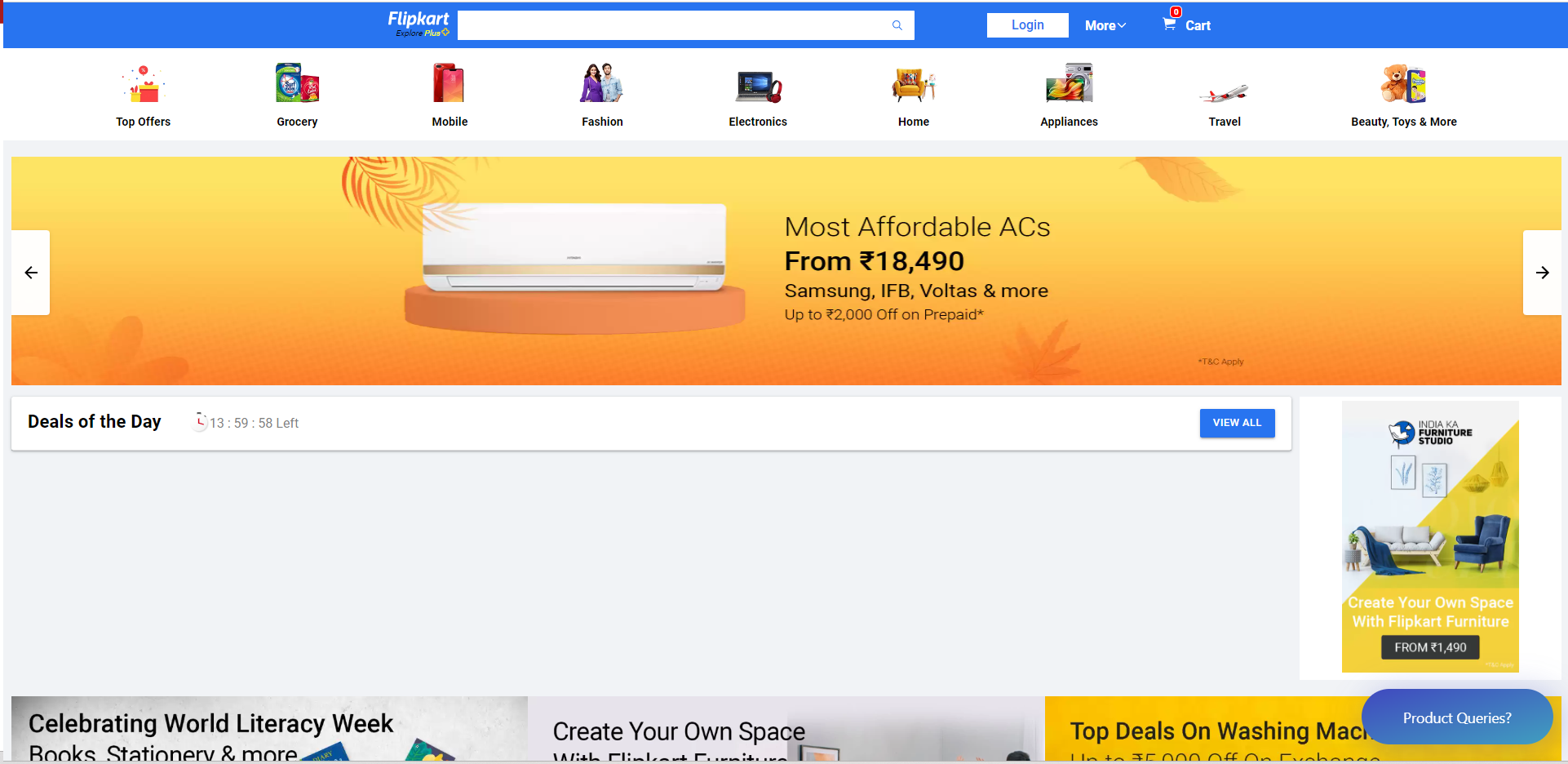Show the previous banner slide

[31, 273]
